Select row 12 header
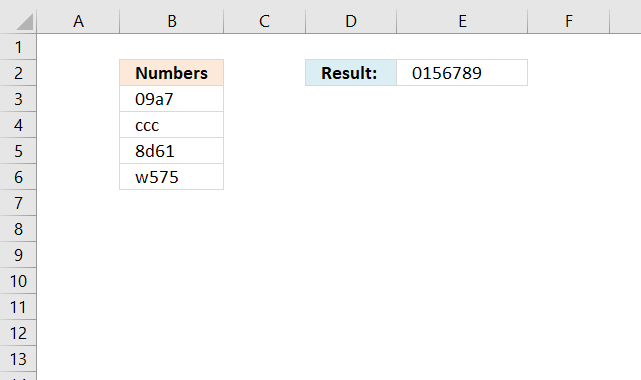The height and width of the screenshot is (380, 641). pos(18,333)
